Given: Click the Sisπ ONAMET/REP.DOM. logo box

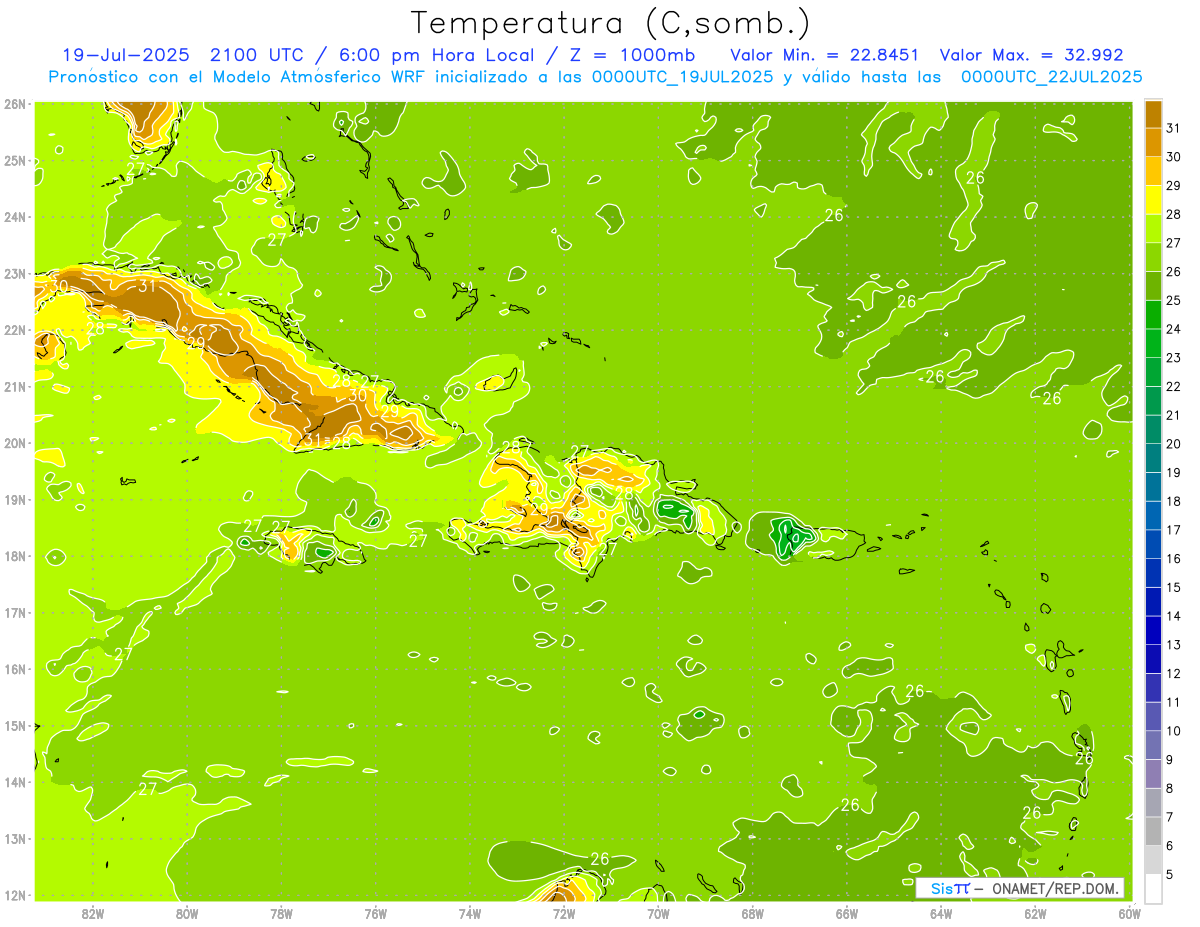Looking at the screenshot, I should pyautogui.click(x=1019, y=888).
